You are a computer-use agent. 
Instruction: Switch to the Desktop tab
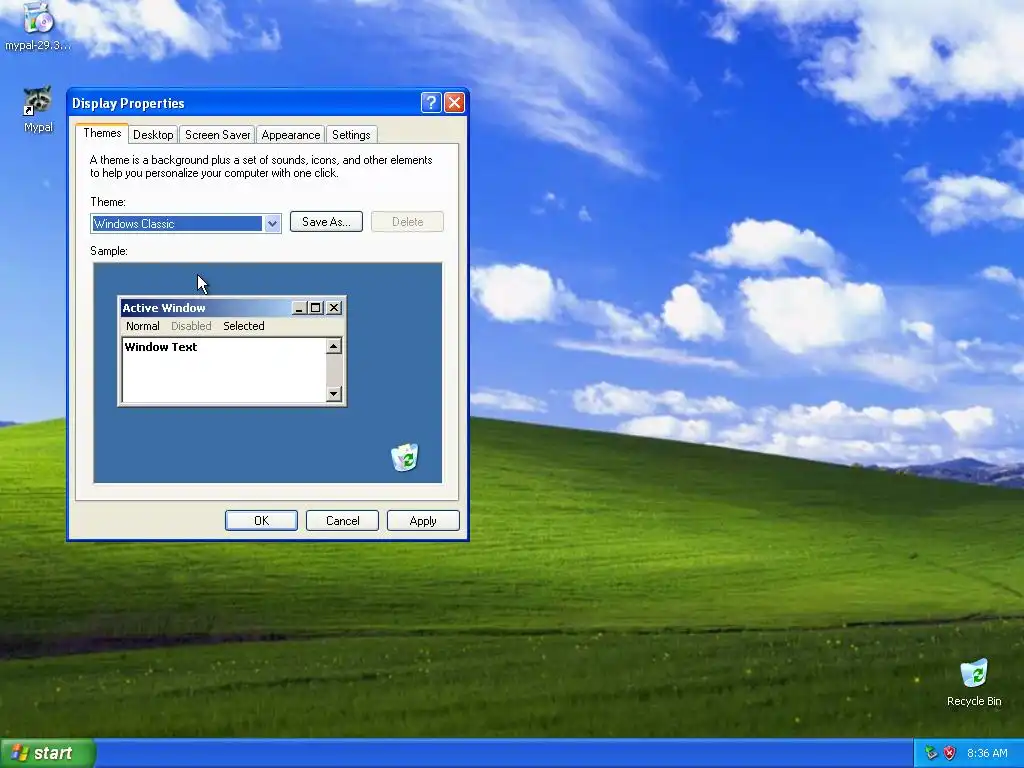153,135
